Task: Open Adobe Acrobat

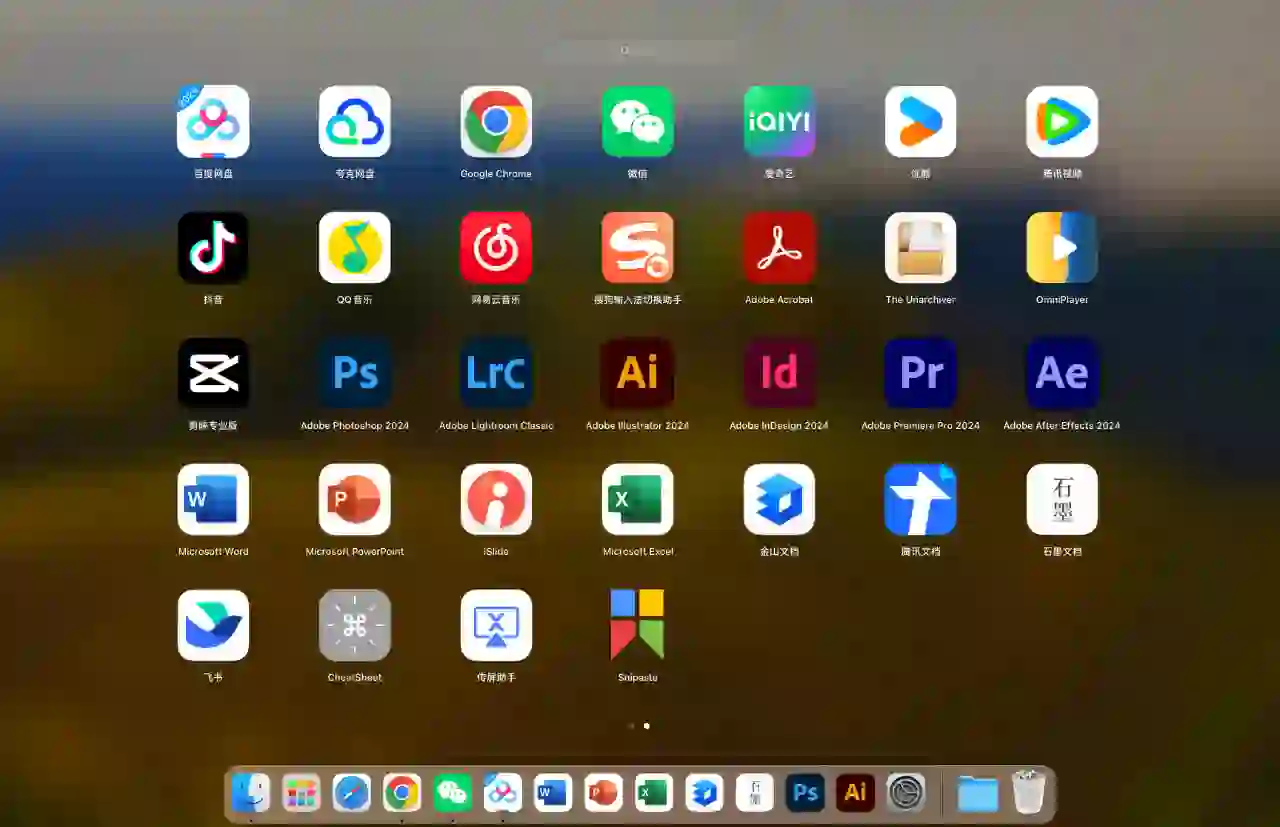Action: point(779,248)
